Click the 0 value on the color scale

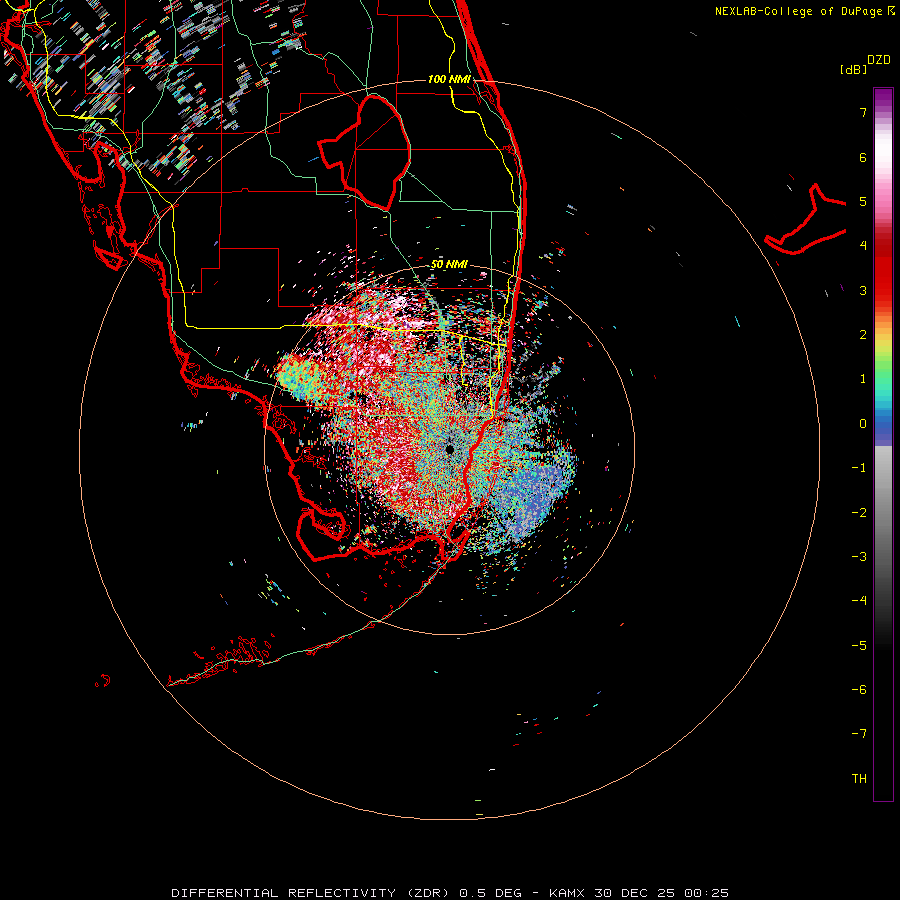(x=863, y=424)
